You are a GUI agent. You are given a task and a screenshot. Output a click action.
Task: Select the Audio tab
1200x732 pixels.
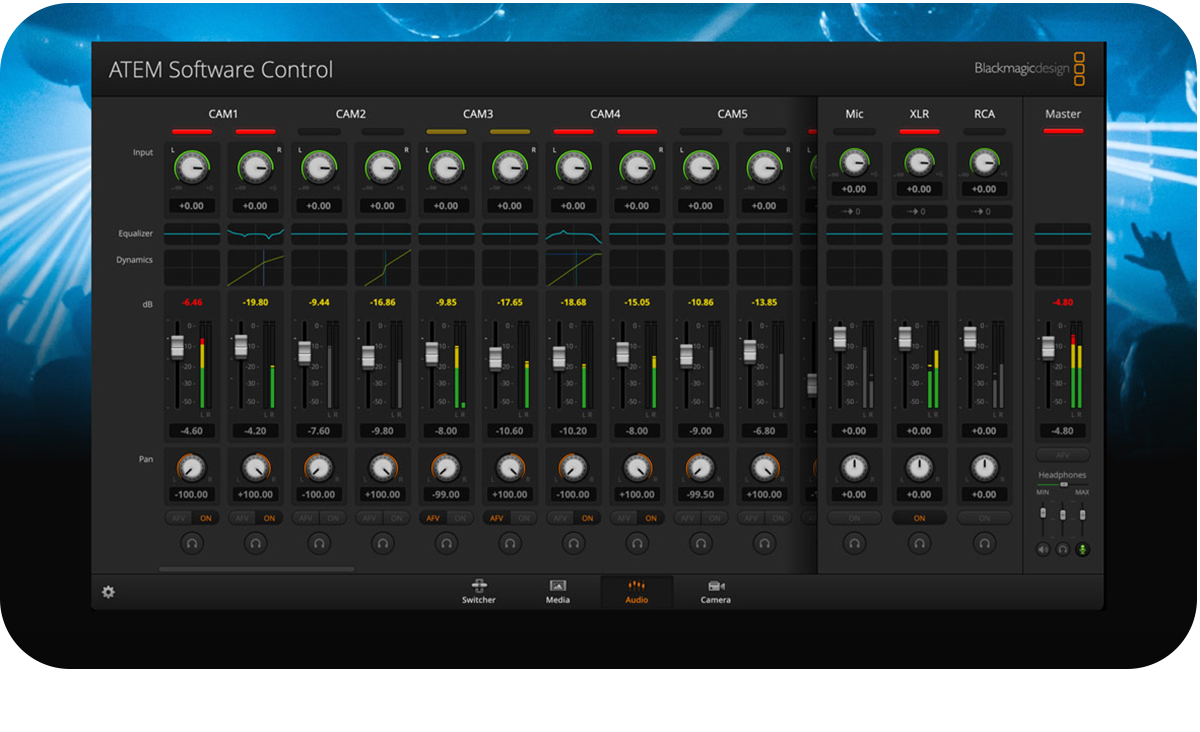pyautogui.click(x=637, y=592)
